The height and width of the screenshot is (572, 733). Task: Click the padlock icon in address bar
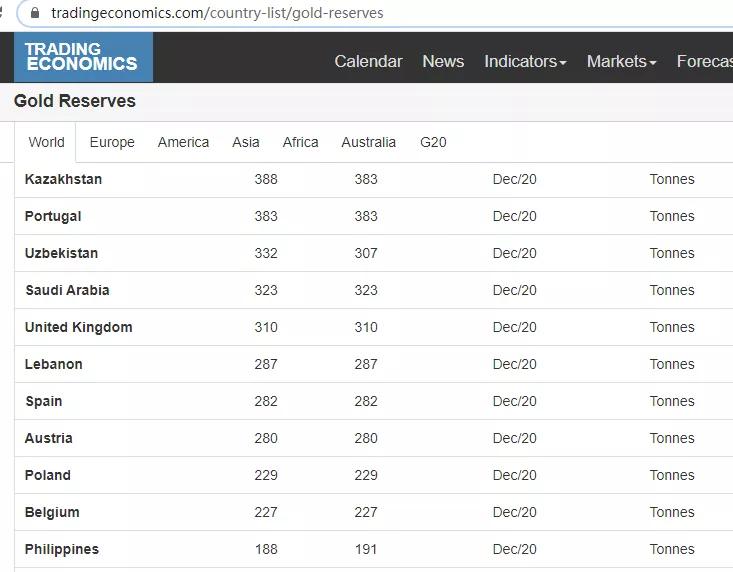coord(35,13)
